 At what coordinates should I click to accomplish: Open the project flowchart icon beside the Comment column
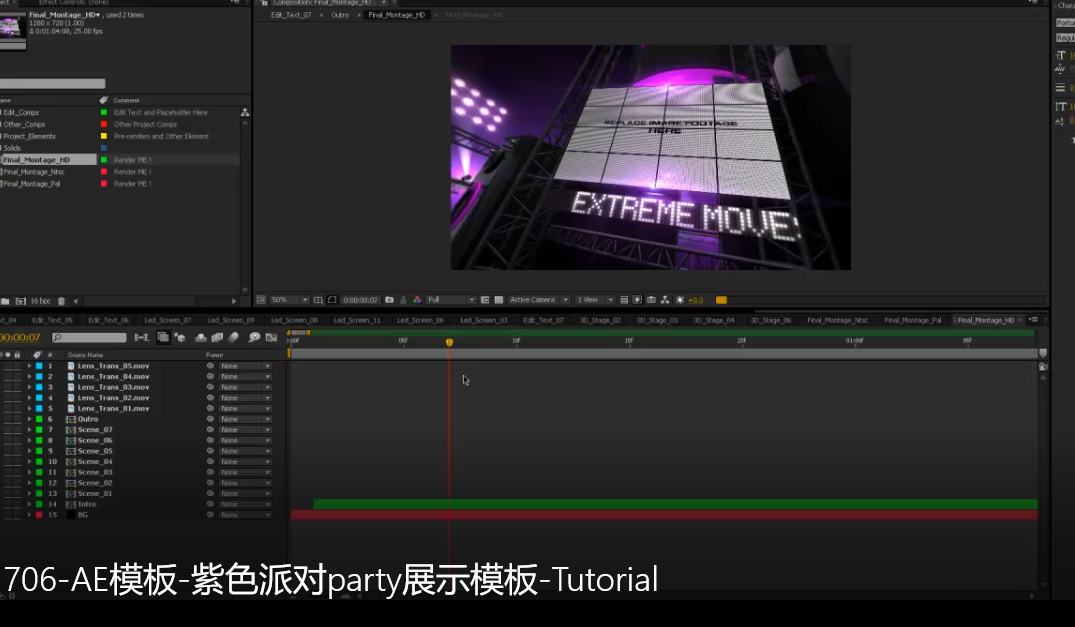[245, 112]
